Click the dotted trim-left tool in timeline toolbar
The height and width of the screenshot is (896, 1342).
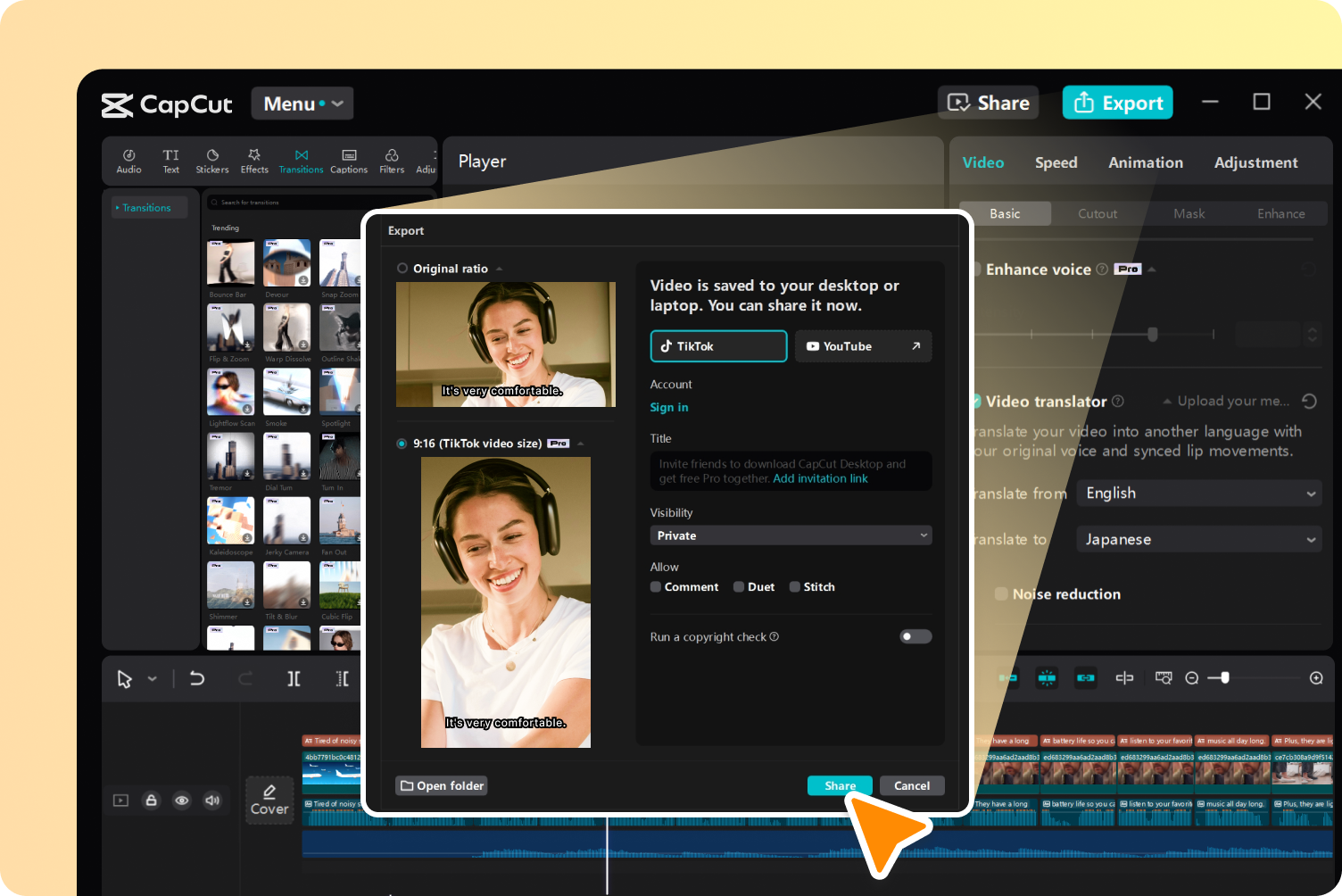342,679
